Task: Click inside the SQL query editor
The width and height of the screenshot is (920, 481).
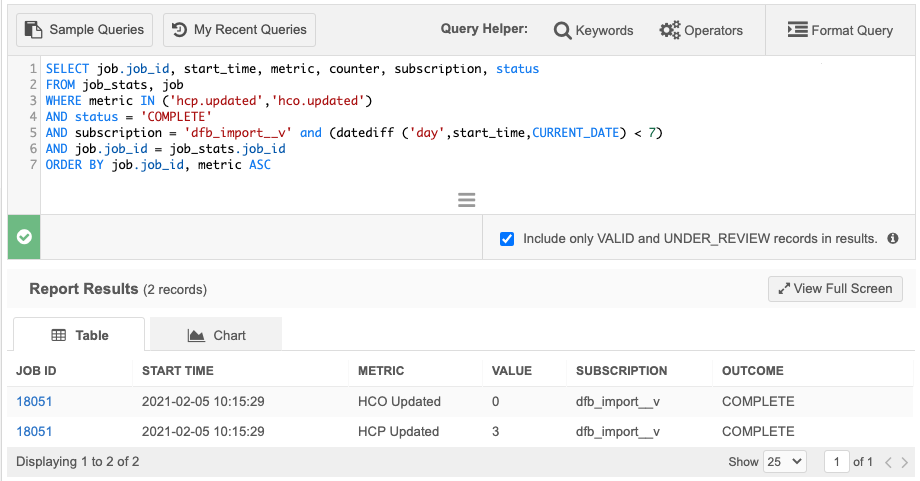Action: [x=400, y=120]
